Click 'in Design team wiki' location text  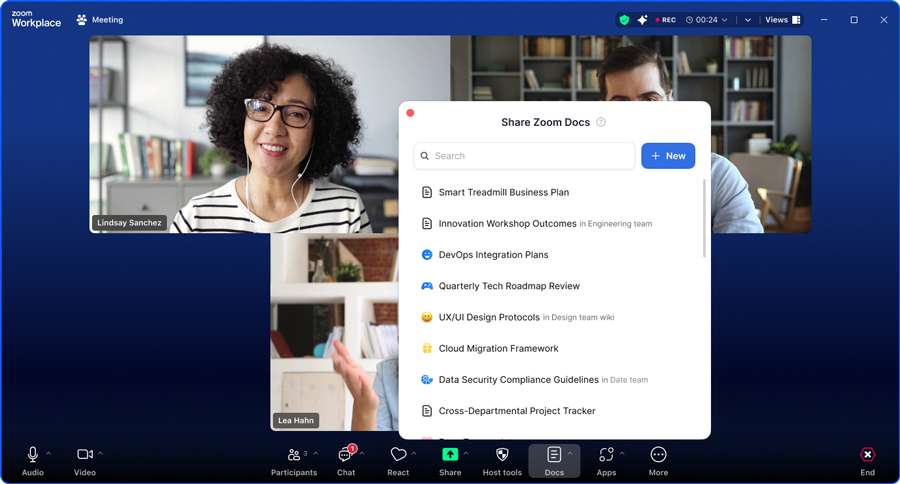[579, 317]
